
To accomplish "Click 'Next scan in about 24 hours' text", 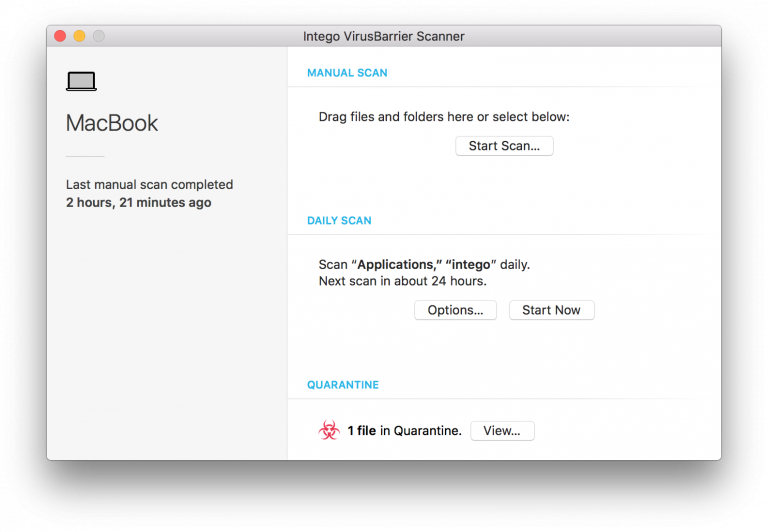I will (x=402, y=282).
